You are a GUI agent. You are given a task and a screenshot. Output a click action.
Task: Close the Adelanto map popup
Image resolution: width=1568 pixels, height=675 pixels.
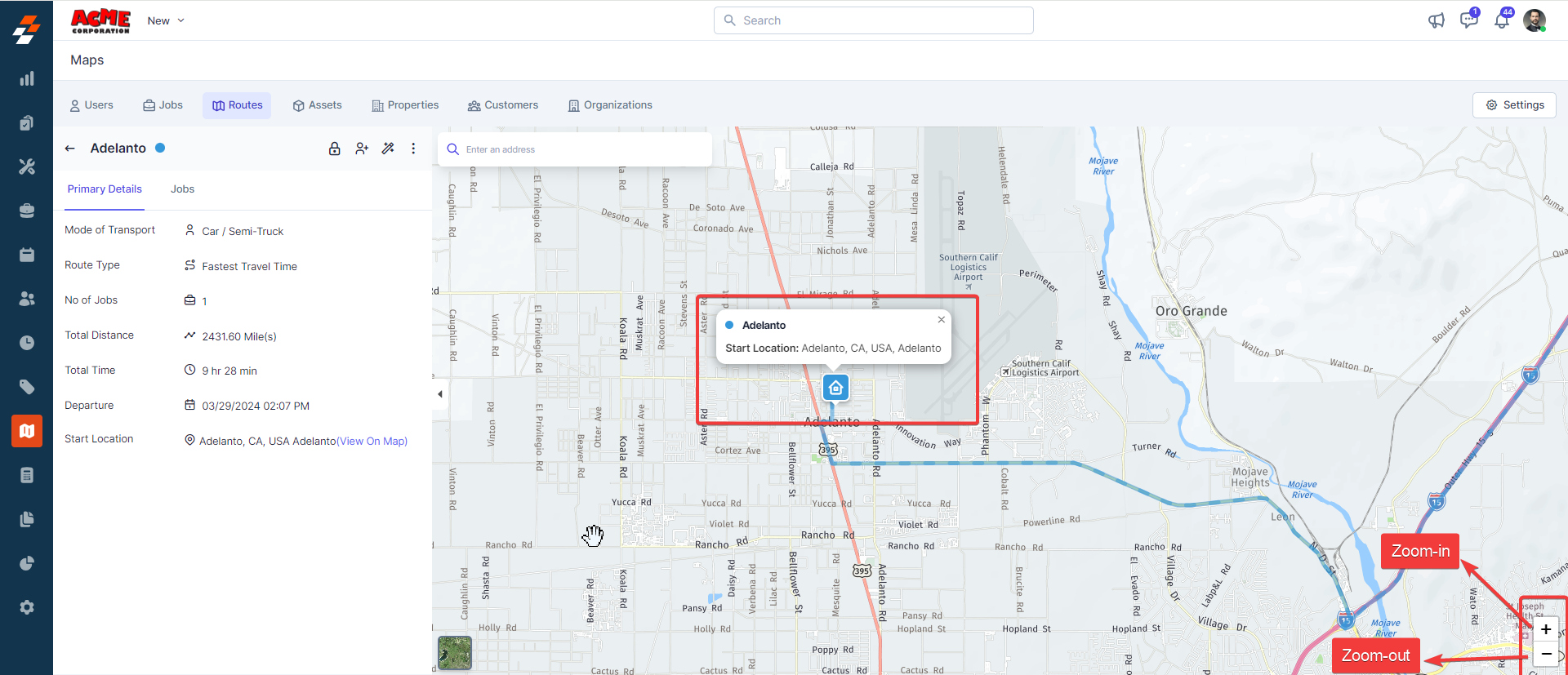[x=942, y=320]
